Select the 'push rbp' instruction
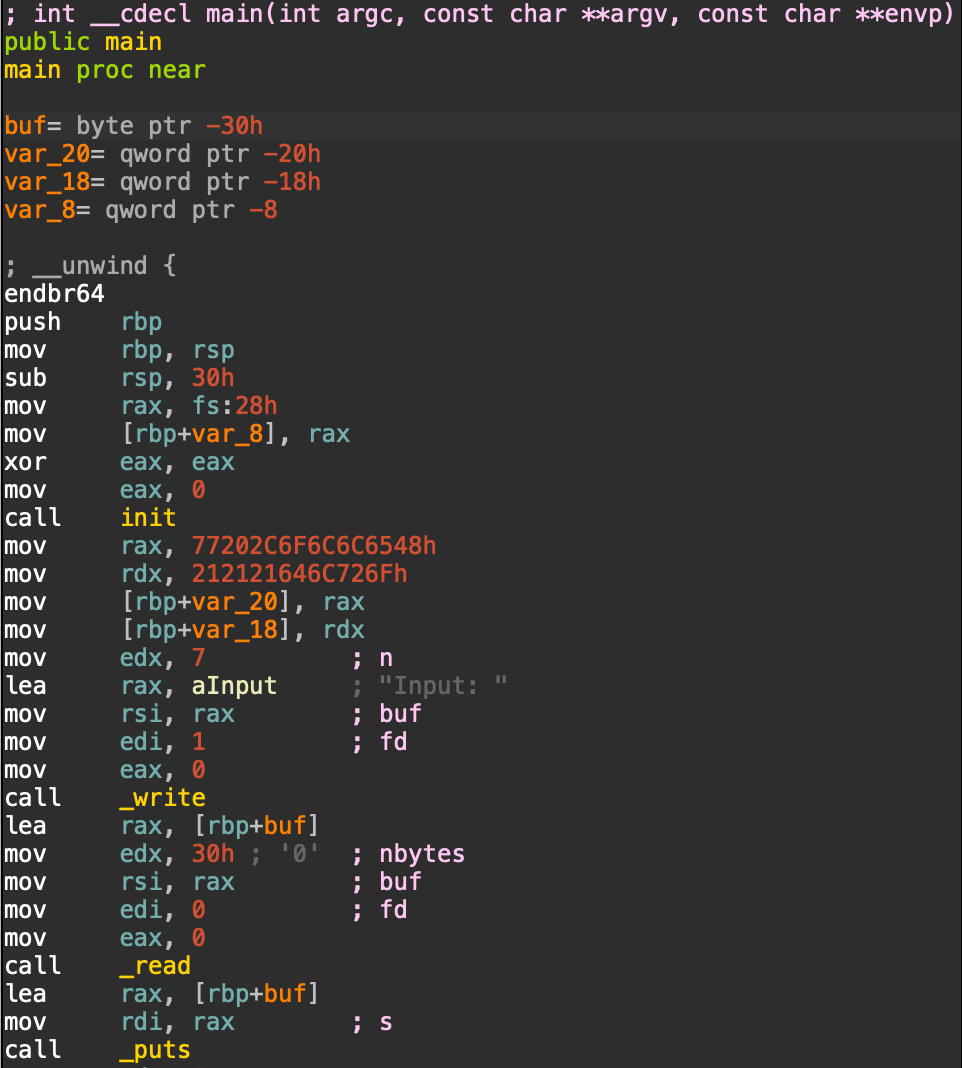962x1068 pixels. (x=83, y=321)
